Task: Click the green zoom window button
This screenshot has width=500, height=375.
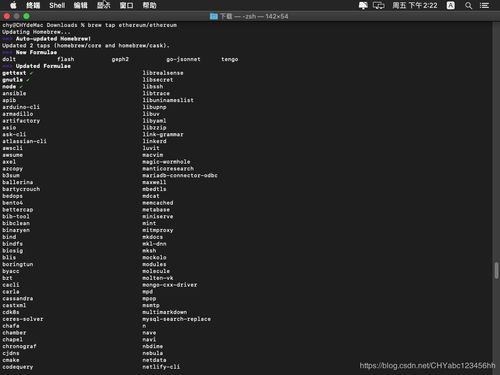Action: tap(26, 16)
